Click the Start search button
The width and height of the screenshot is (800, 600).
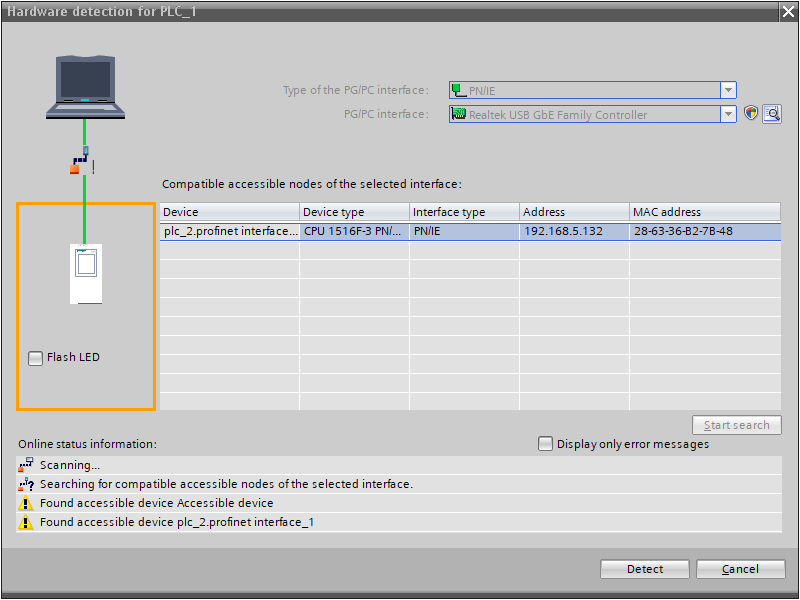pos(737,425)
